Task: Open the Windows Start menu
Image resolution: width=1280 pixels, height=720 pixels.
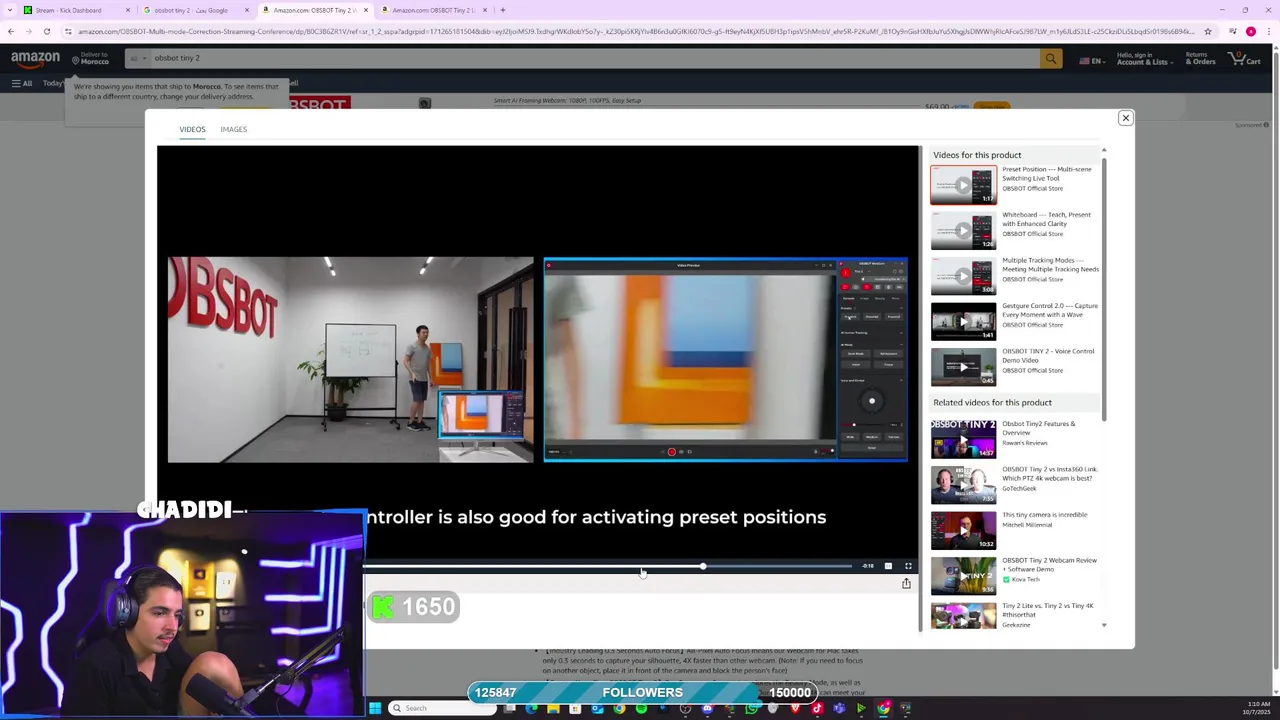Action: click(x=375, y=708)
